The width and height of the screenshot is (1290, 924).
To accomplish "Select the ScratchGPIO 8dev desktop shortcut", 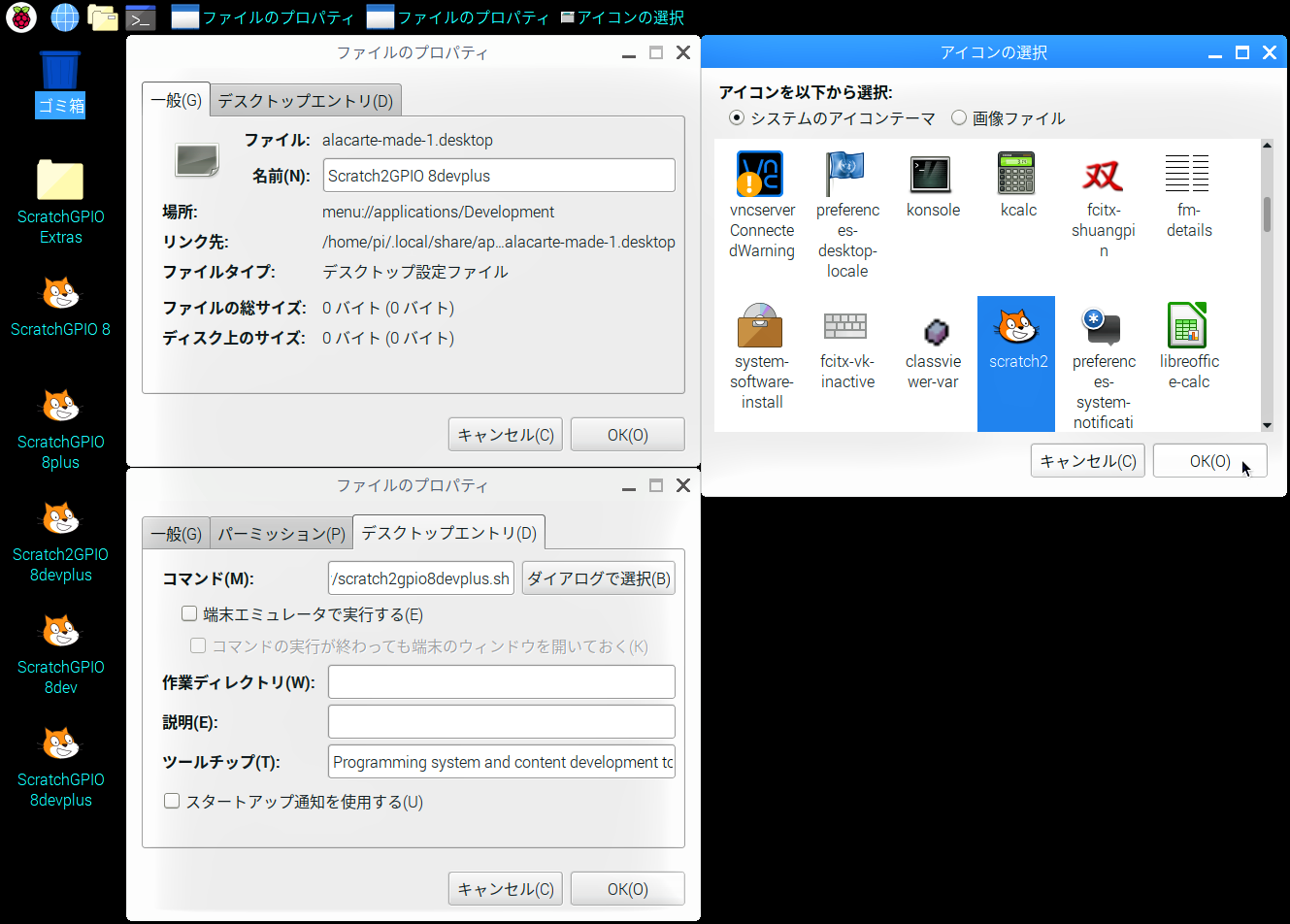I will pos(60,654).
